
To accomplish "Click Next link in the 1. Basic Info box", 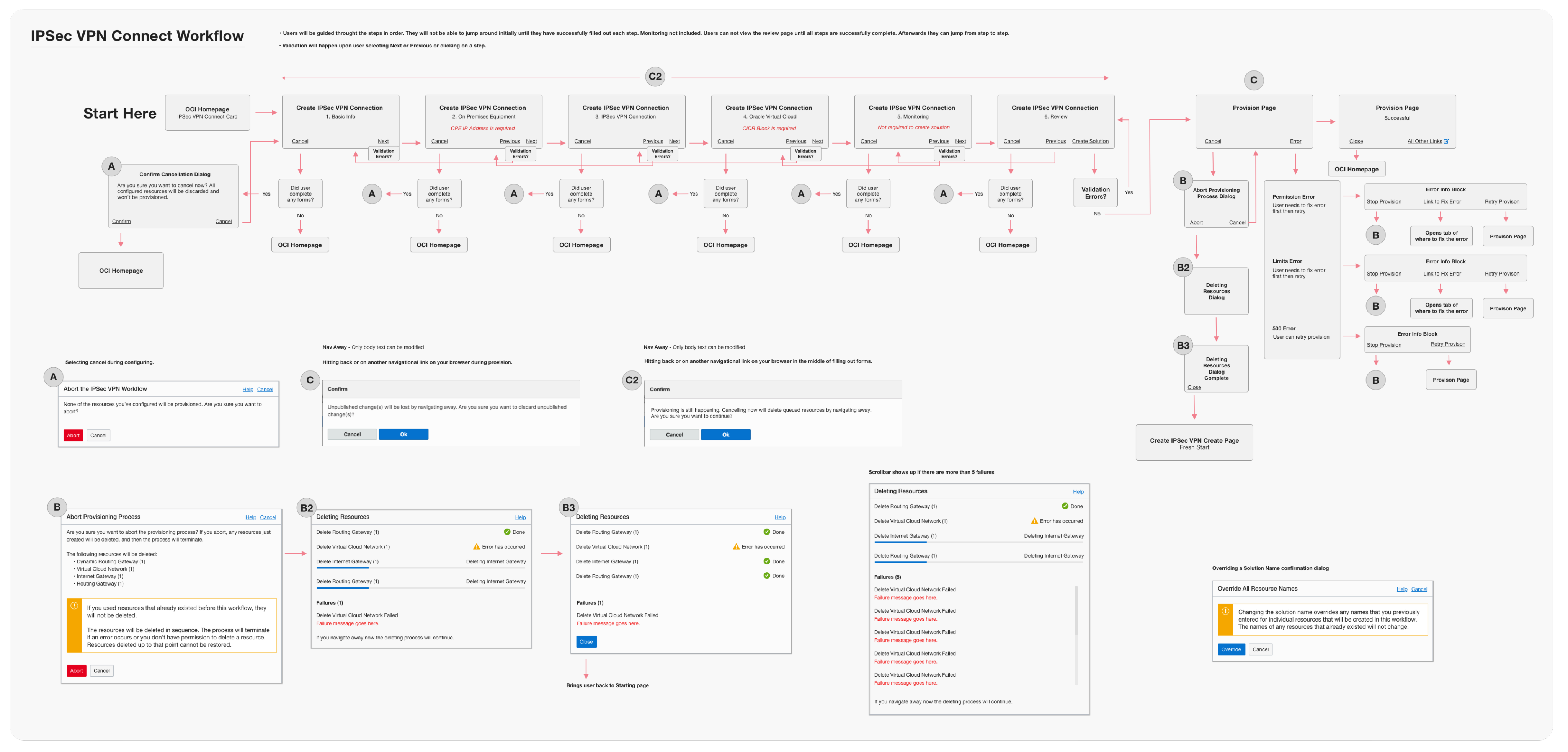I will [x=383, y=141].
